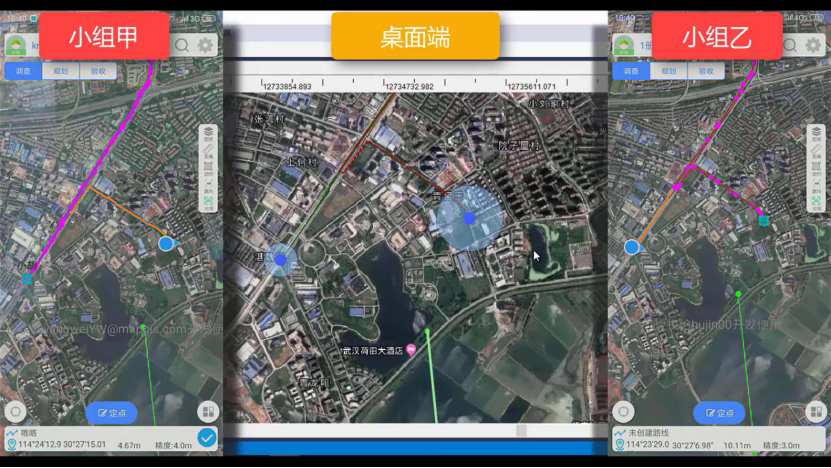Click the small blue position circle on desktop map
Screen dimensions: 831x468
point(280,260)
